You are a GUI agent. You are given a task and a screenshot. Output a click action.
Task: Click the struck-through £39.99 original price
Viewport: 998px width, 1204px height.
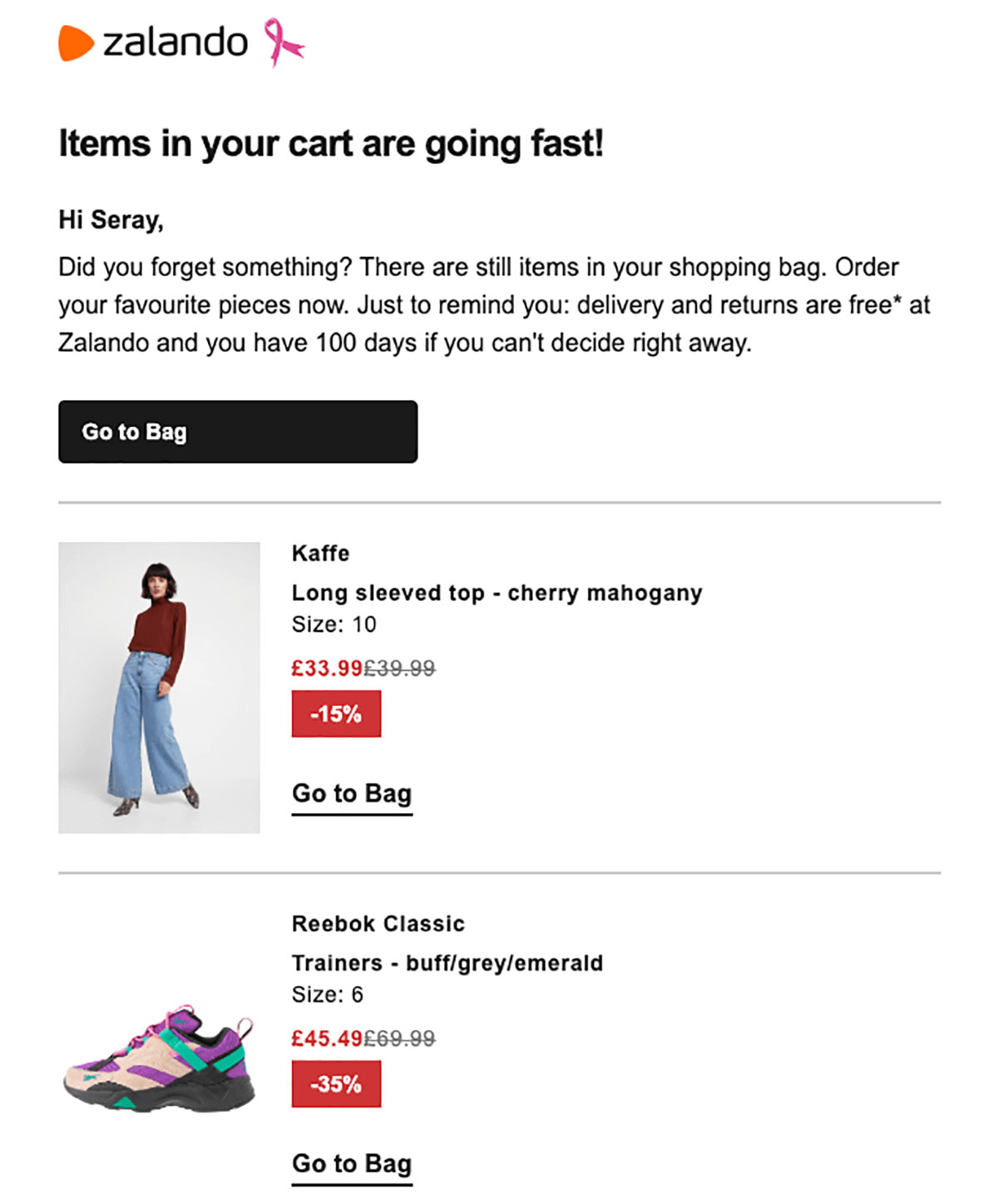(398, 669)
